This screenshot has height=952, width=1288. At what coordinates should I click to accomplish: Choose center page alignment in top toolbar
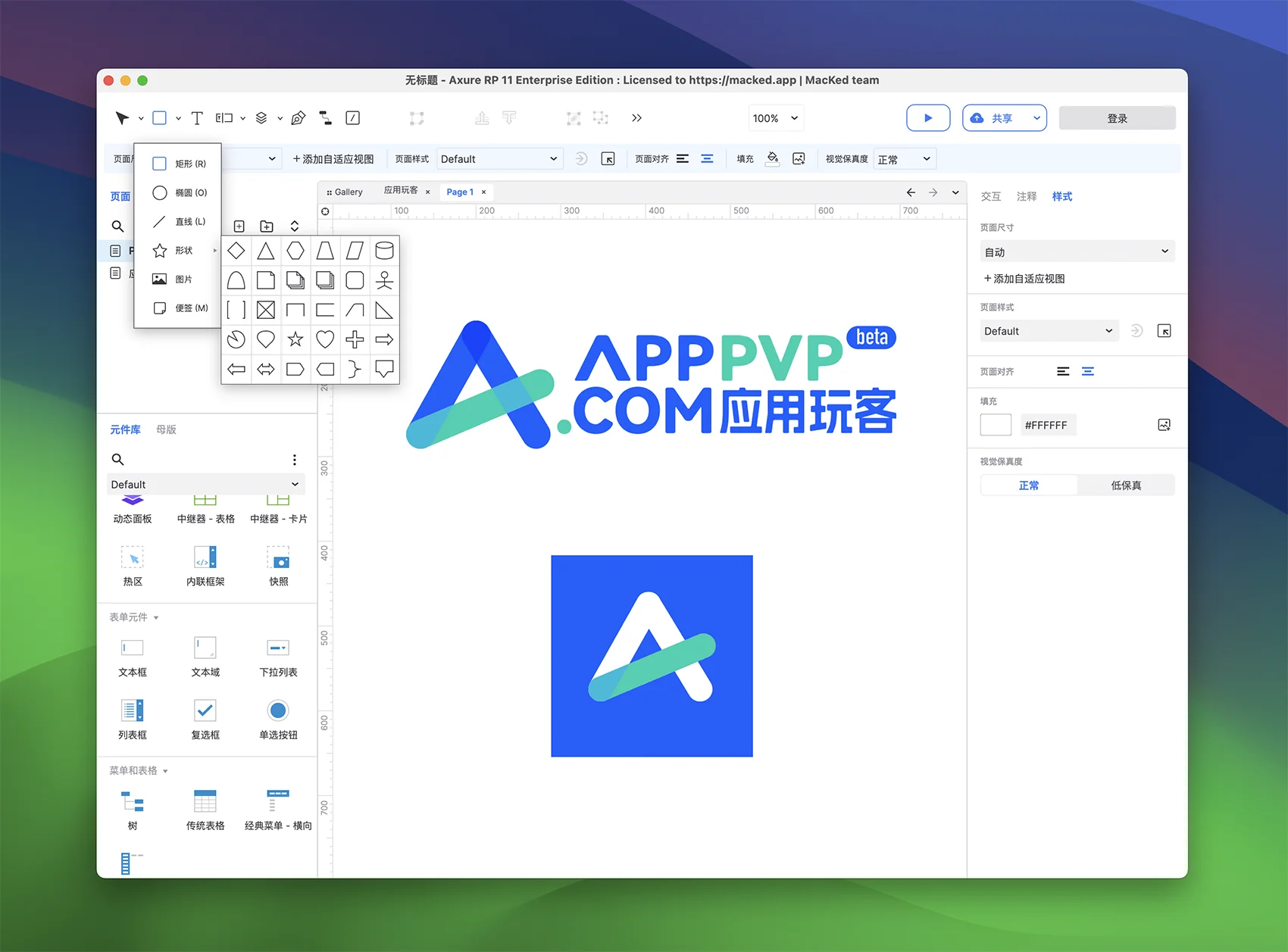pos(707,159)
